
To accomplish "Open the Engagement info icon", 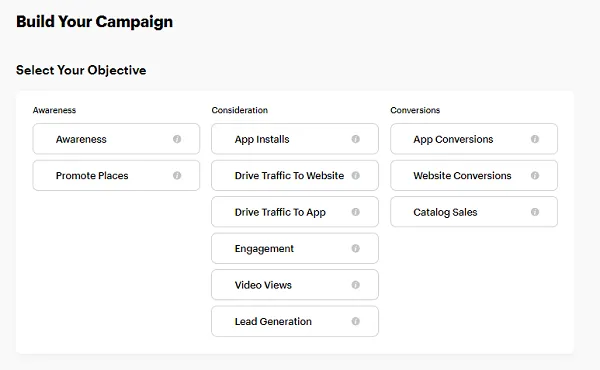I will coord(355,248).
